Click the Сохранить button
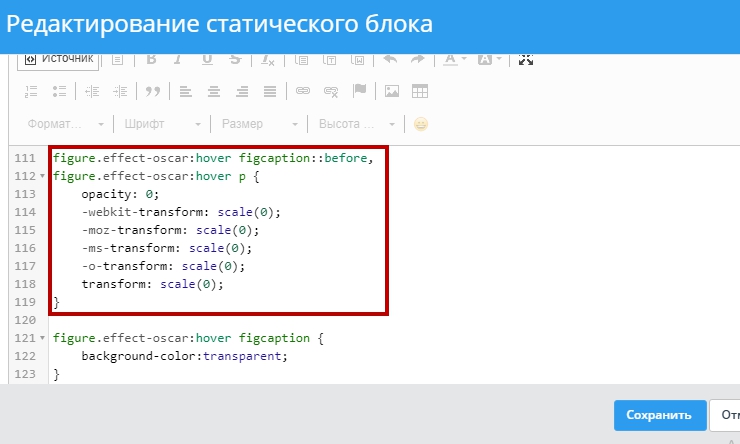The width and height of the screenshot is (740, 444). tap(658, 415)
